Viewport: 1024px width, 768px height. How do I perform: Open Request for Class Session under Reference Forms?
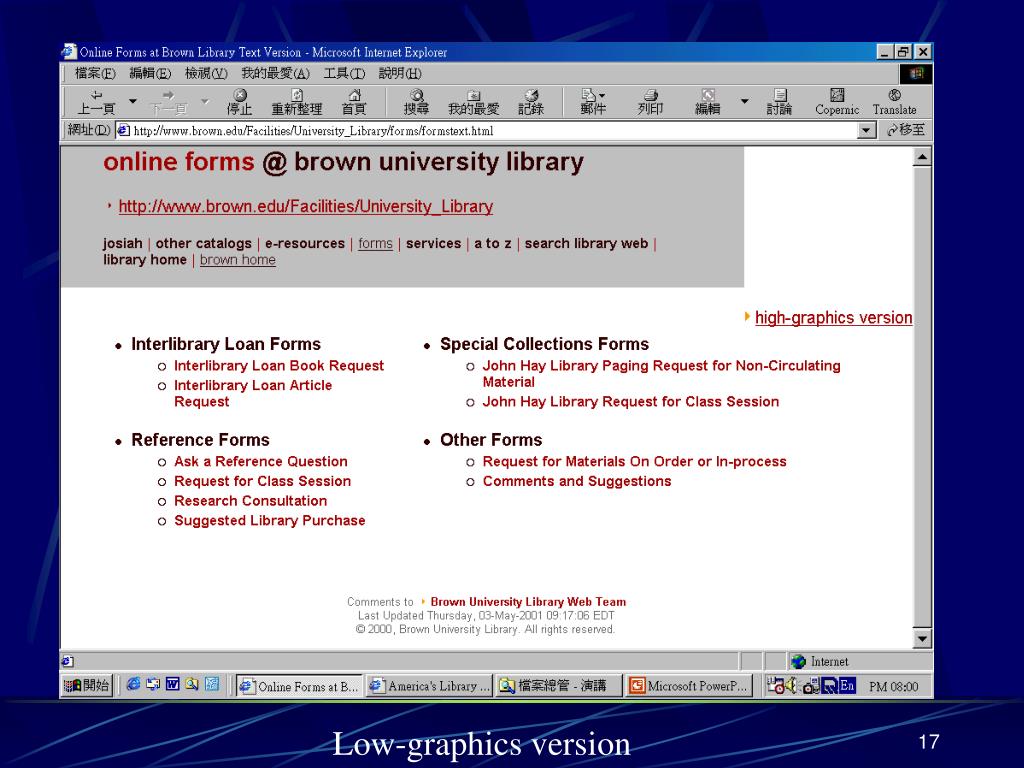click(x=263, y=481)
